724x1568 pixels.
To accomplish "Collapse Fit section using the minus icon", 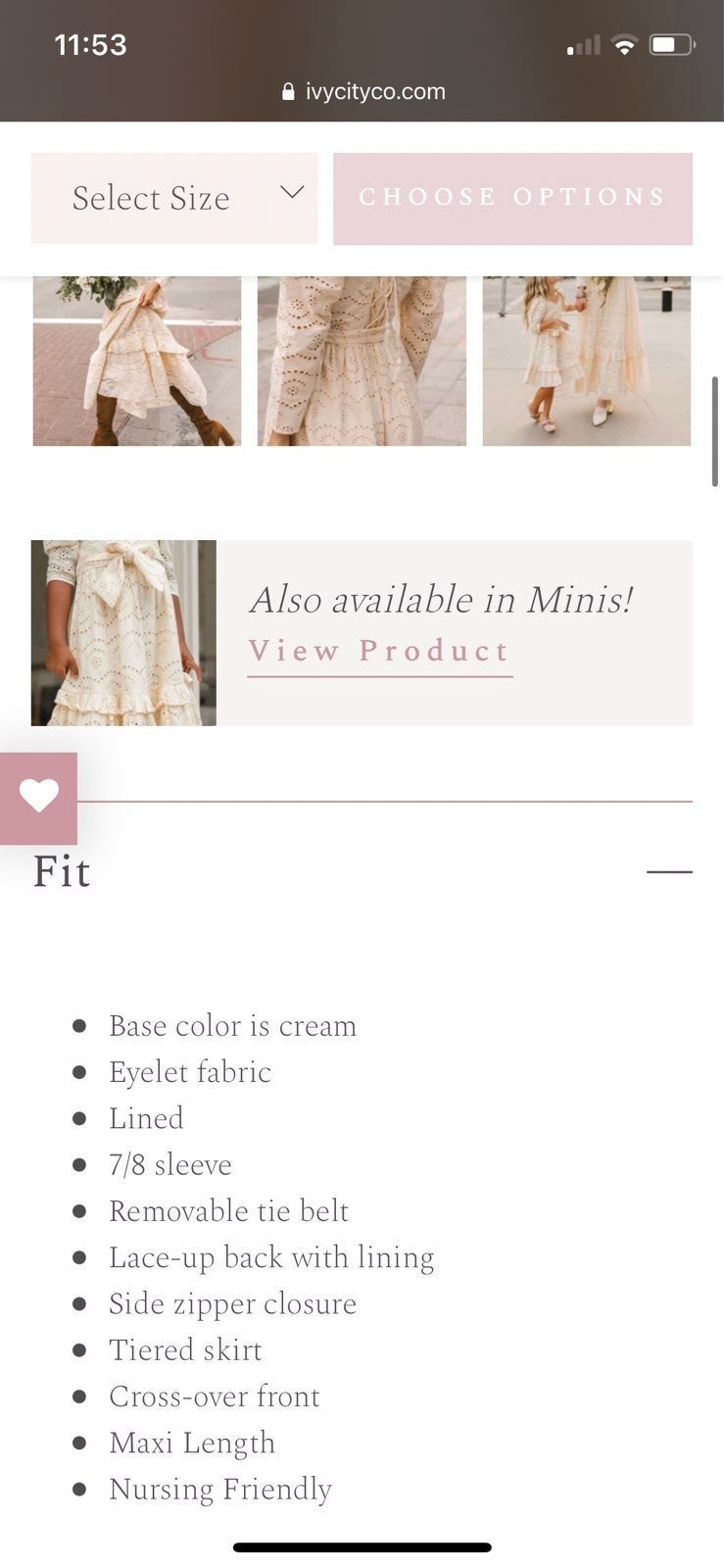I will point(669,871).
